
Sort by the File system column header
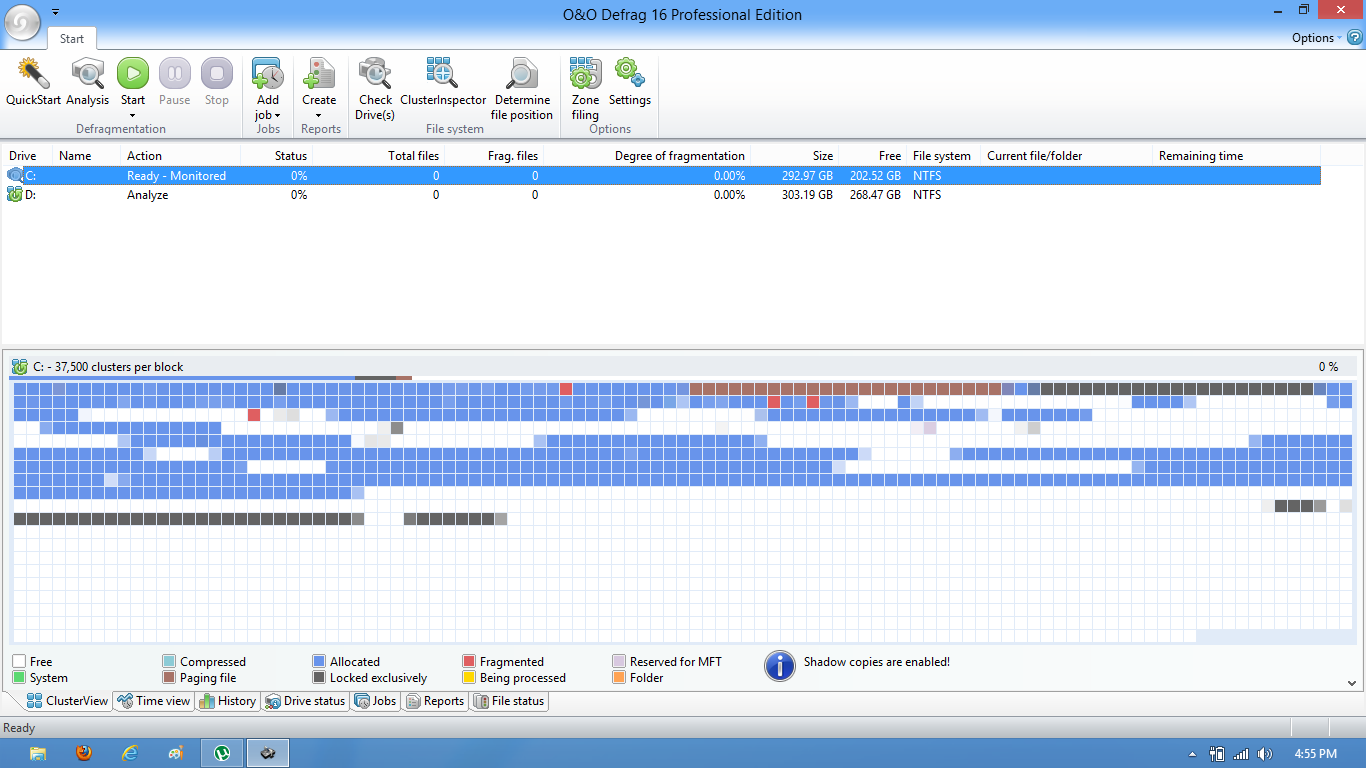point(943,156)
